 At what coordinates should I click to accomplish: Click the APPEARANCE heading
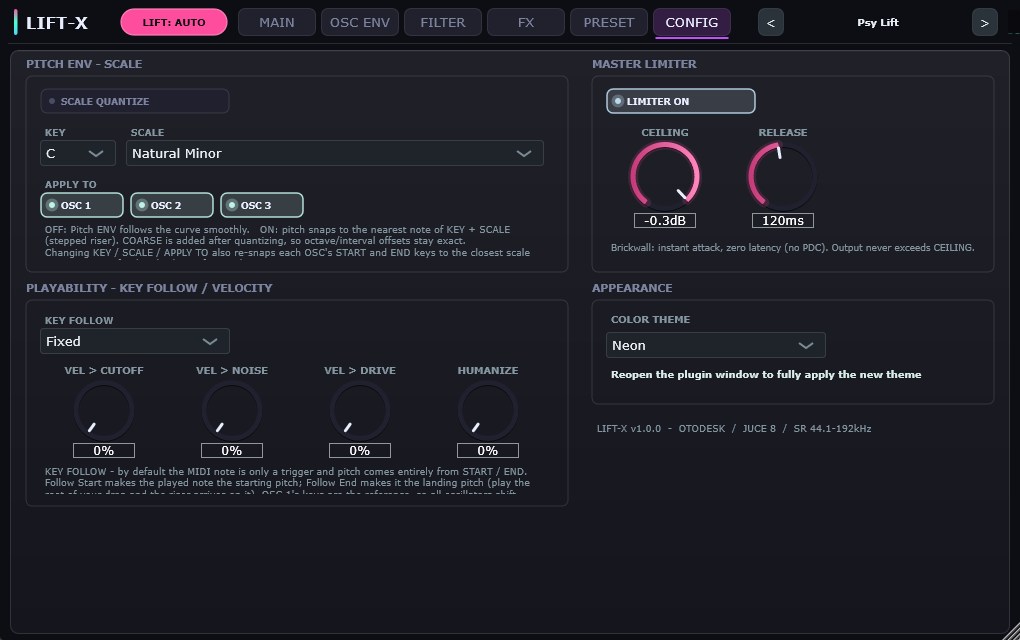(x=632, y=288)
